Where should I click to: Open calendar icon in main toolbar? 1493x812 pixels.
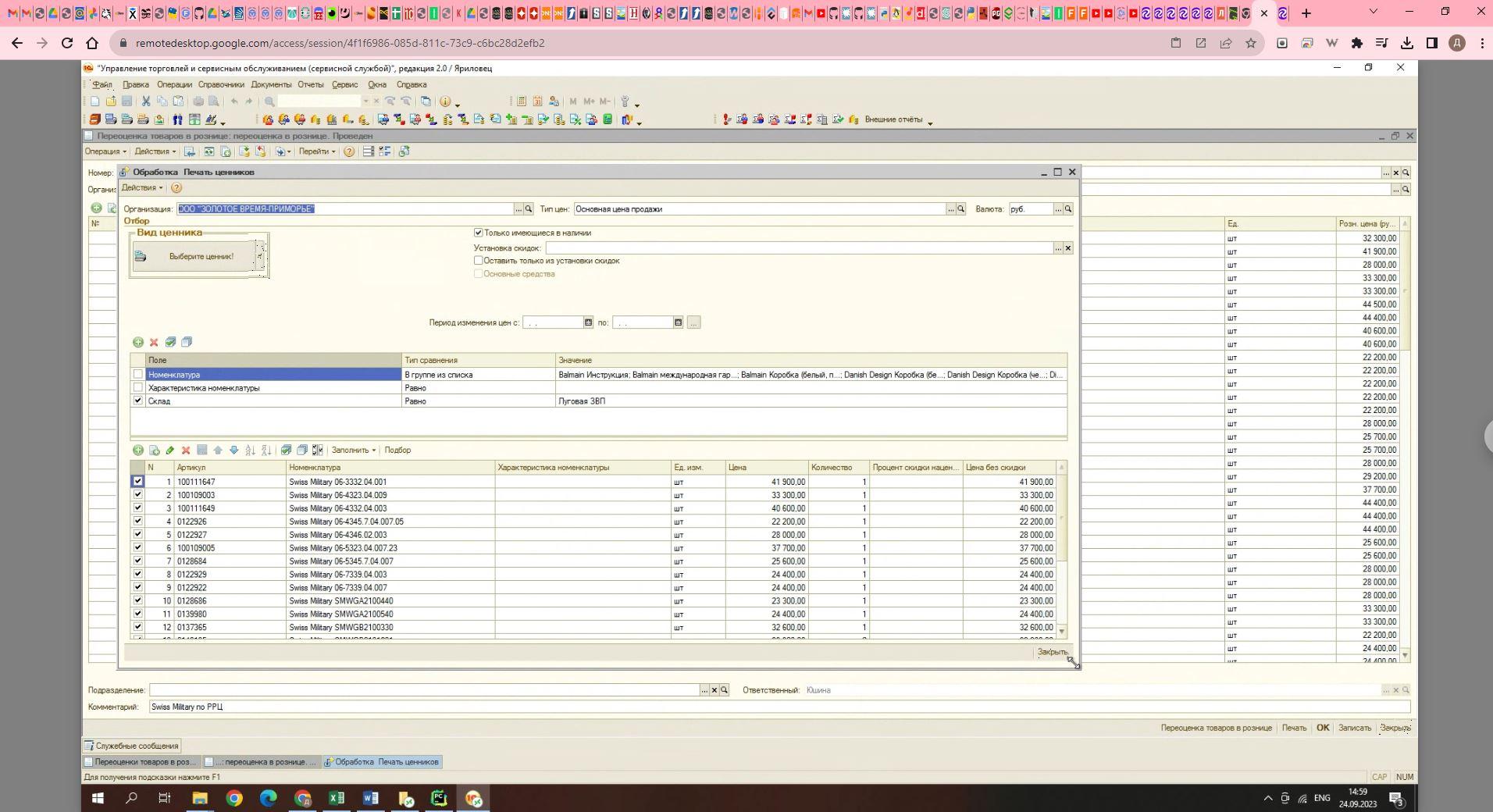(x=537, y=101)
